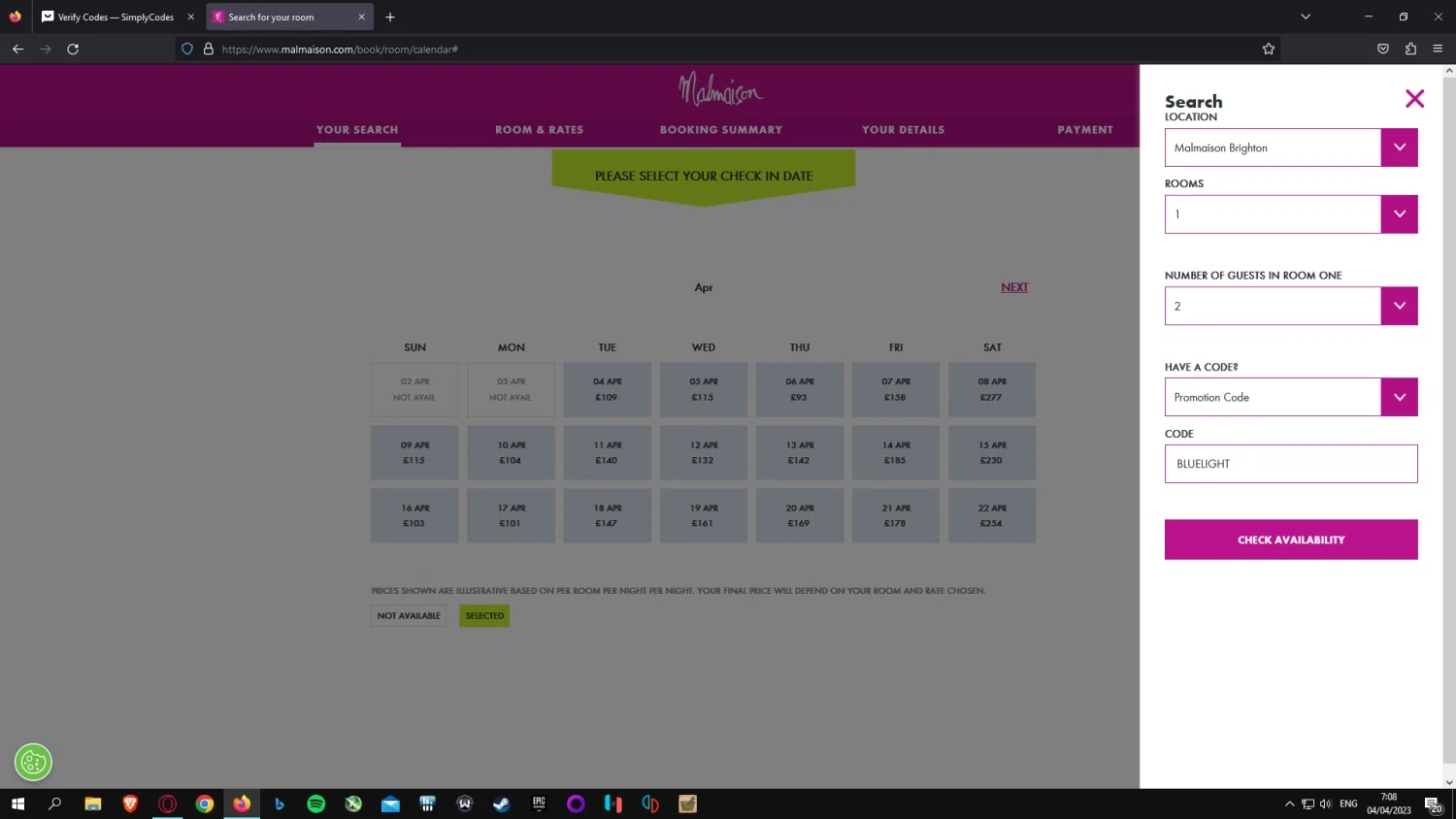Launch Google Chrome from taskbar

205,803
